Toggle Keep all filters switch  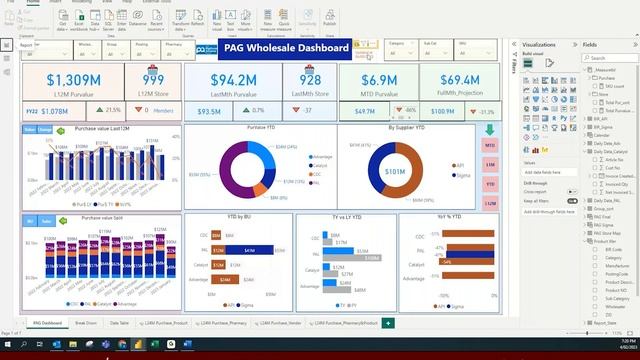coord(572,201)
